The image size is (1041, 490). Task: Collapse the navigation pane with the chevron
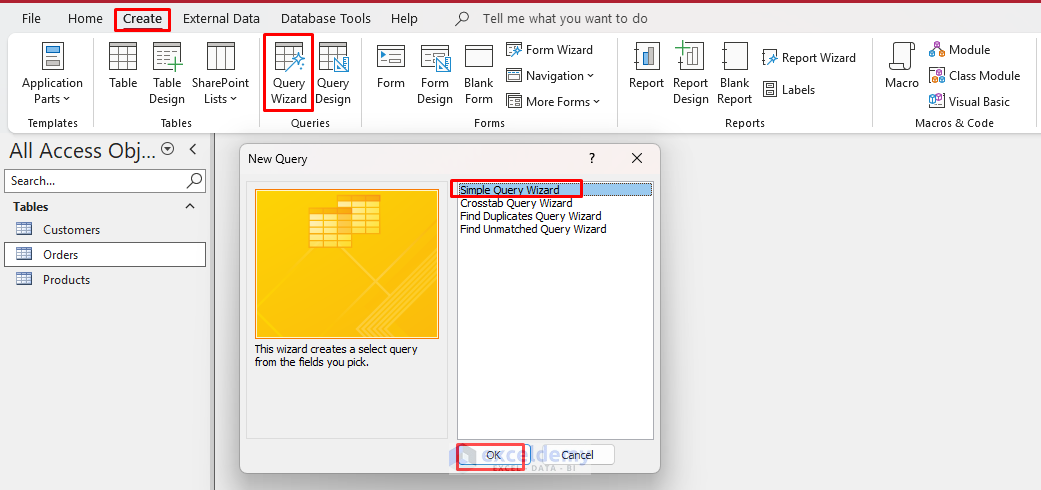(193, 149)
